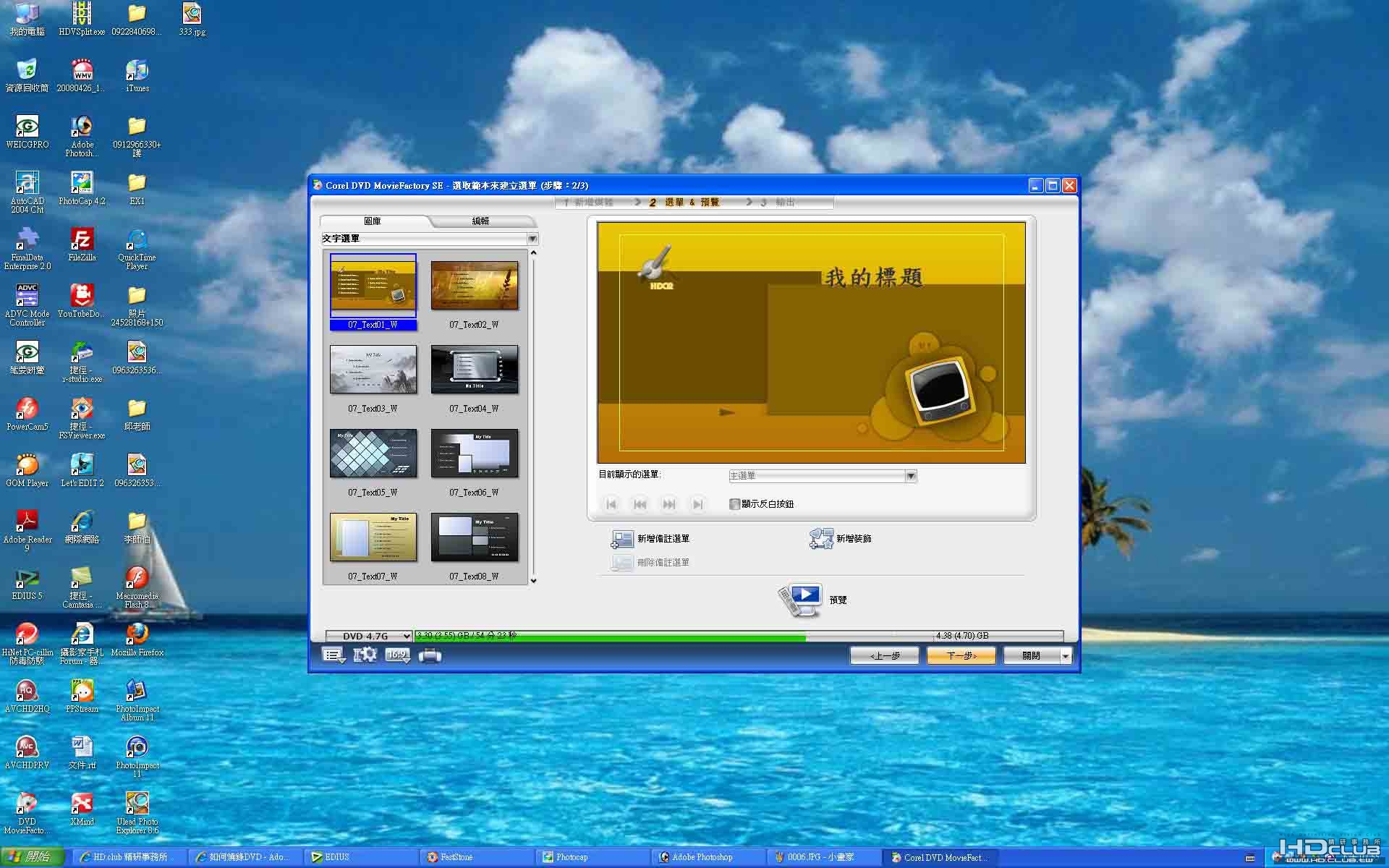Select the 07_Text04_W menu template thumbnail
1389x868 pixels.
[475, 370]
